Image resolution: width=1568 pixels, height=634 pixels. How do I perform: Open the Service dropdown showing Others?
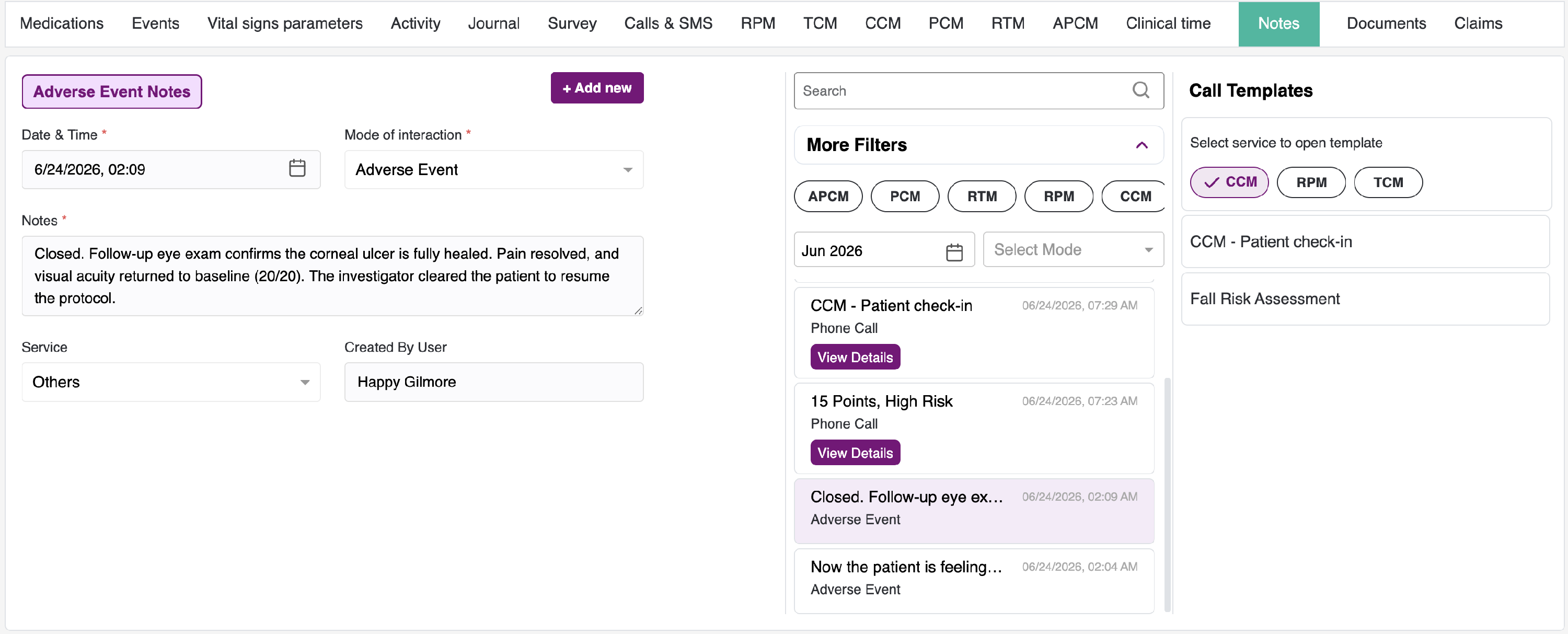click(x=171, y=382)
